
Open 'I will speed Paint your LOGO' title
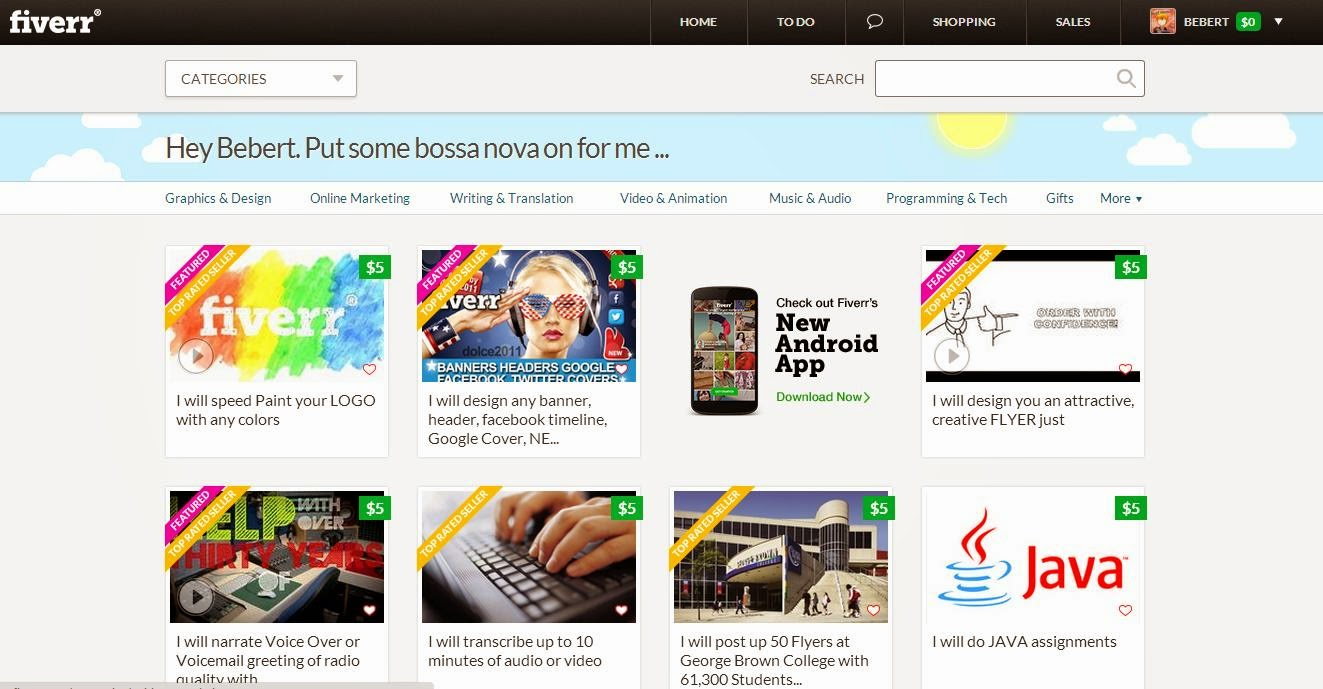coord(276,410)
